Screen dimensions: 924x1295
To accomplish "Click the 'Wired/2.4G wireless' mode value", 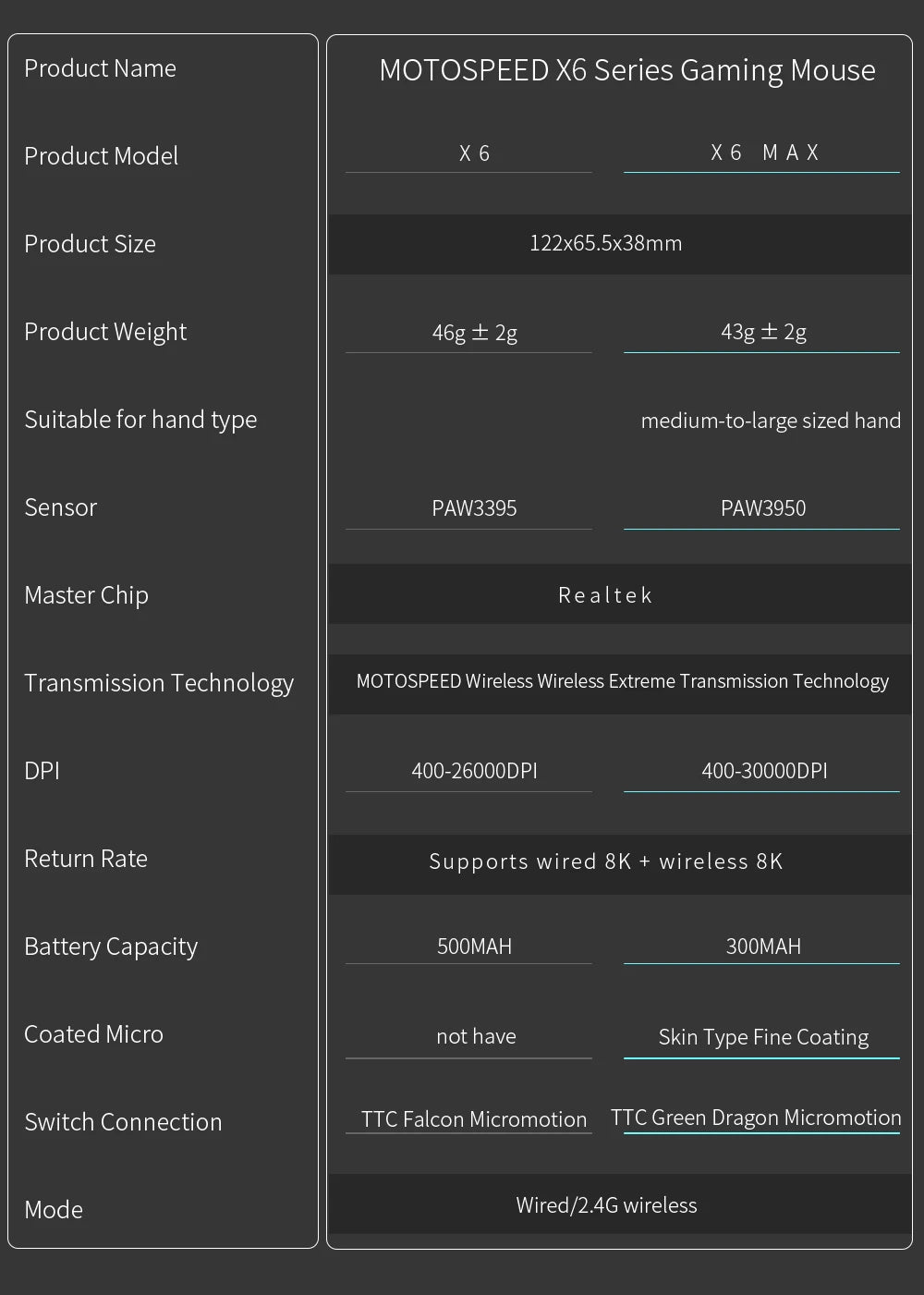I will click(606, 1205).
